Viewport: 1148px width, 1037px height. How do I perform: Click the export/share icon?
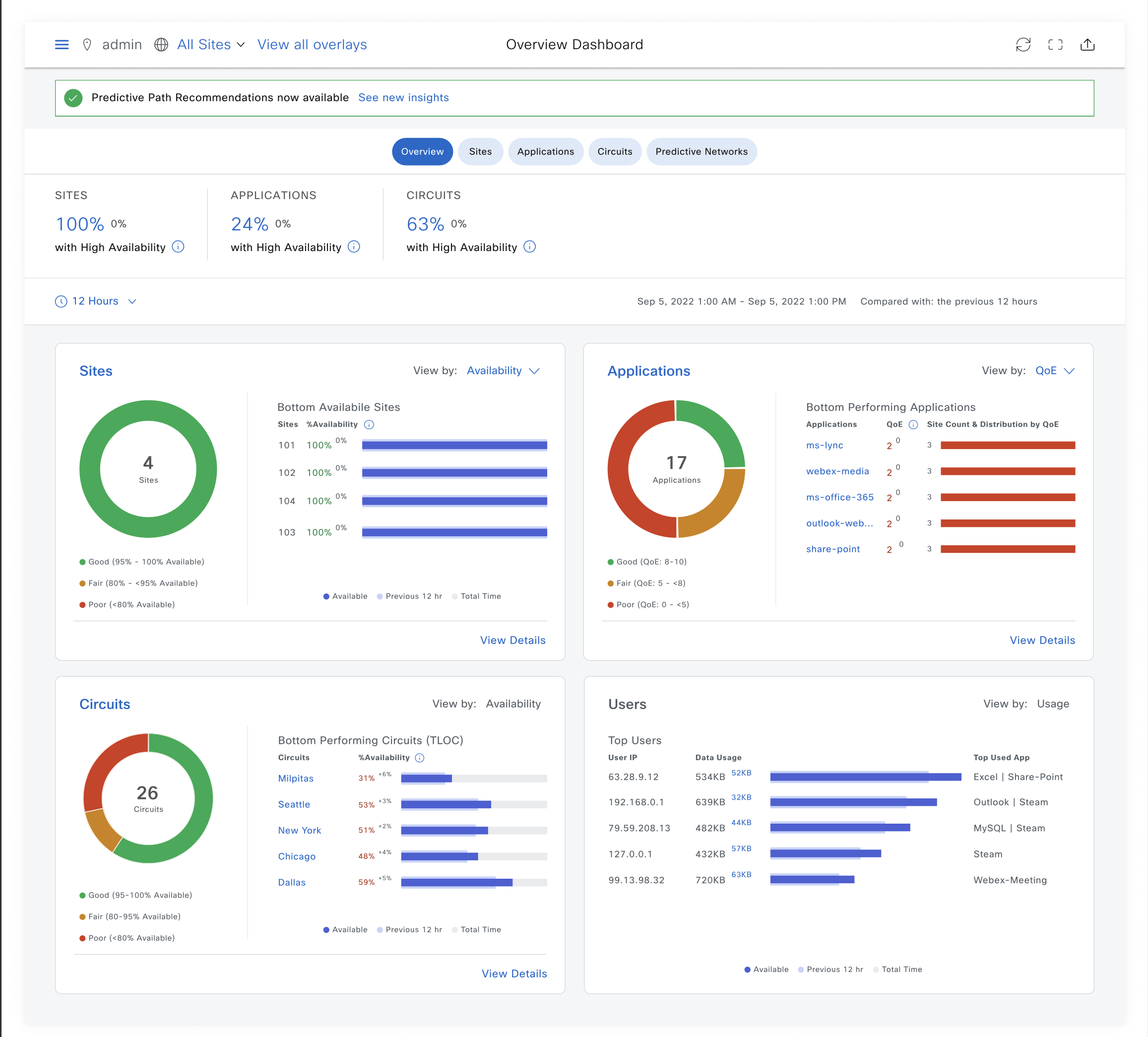coord(1087,45)
